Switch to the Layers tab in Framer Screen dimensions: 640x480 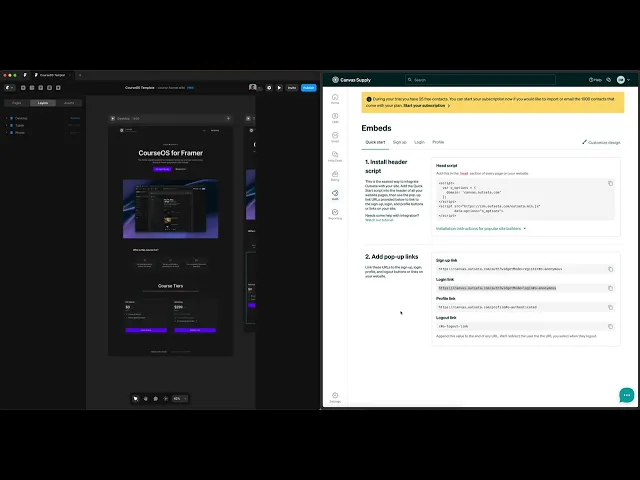click(43, 103)
